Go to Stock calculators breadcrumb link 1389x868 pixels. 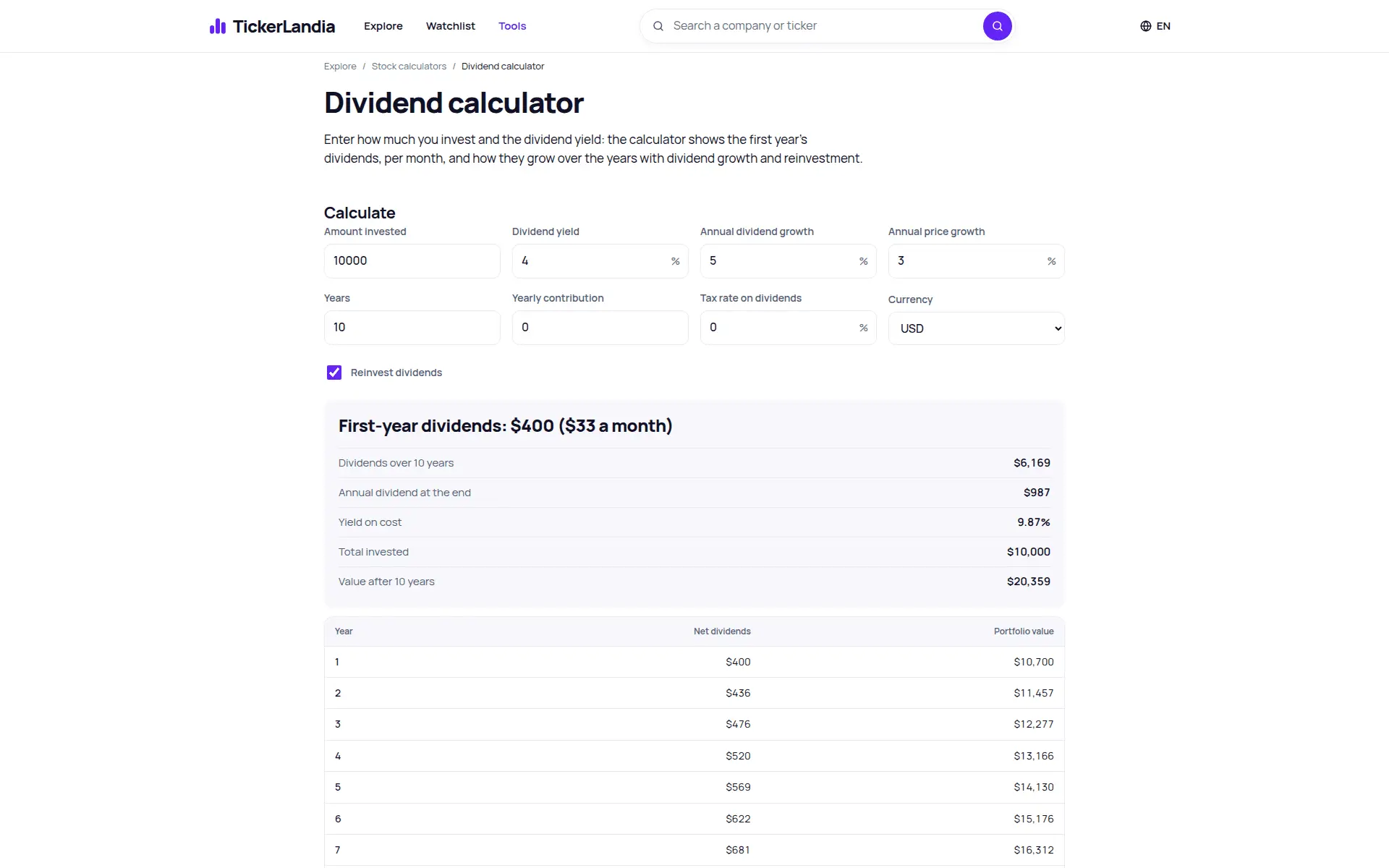point(409,66)
